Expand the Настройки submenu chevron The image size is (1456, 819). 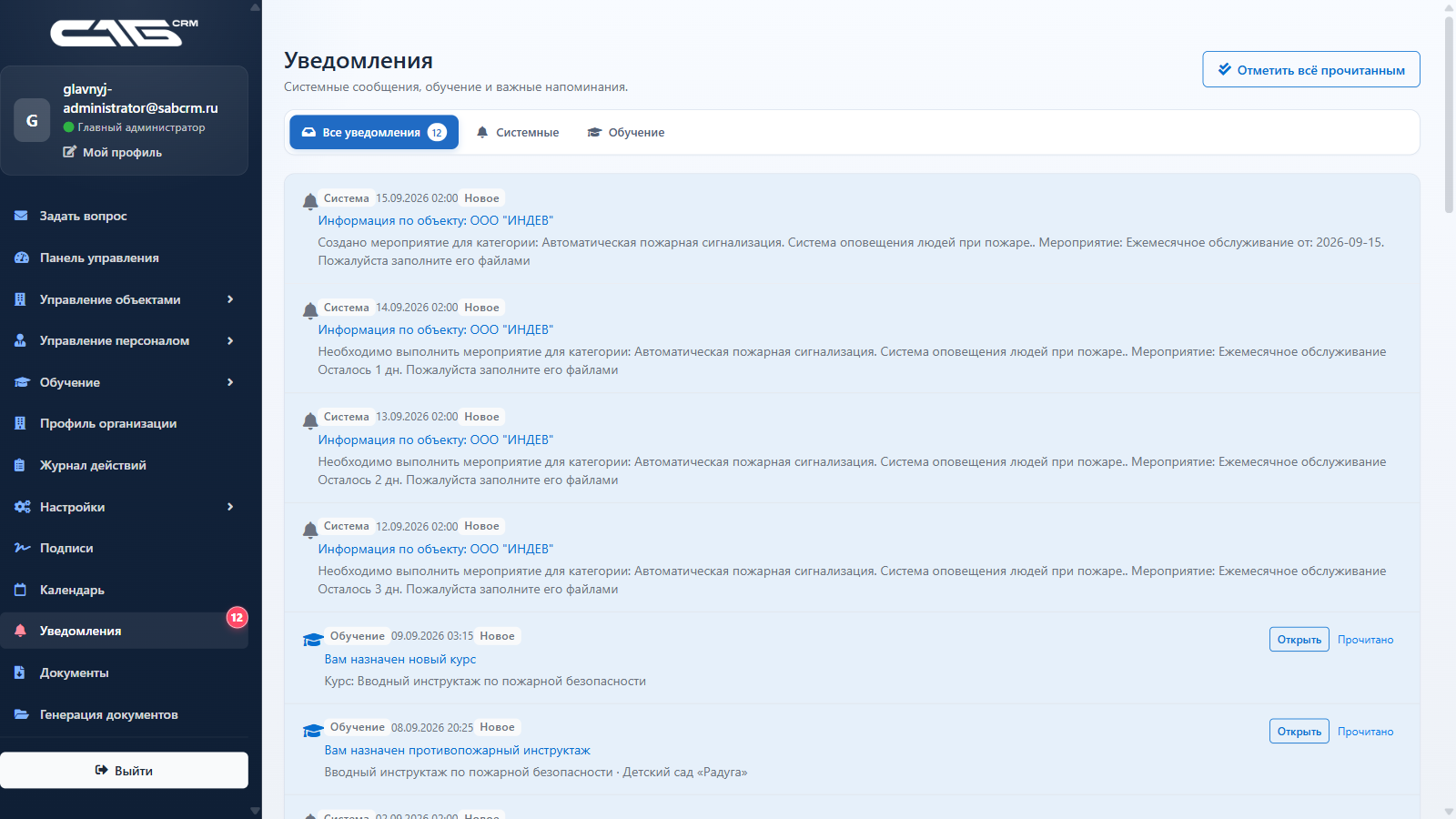[x=230, y=507]
